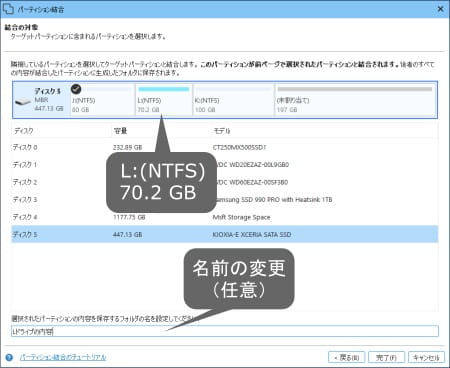Viewport: 450px width, 368px height.
Task: Toggle the checkmark on the J: partition
Action: pos(76,89)
